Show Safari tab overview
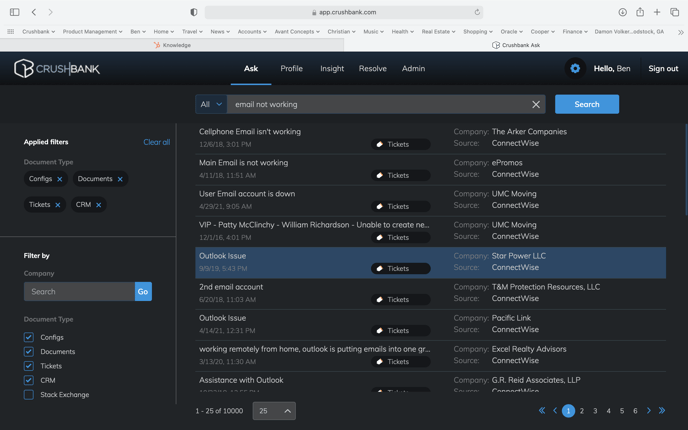This screenshot has height=430, width=688. pos(674,12)
